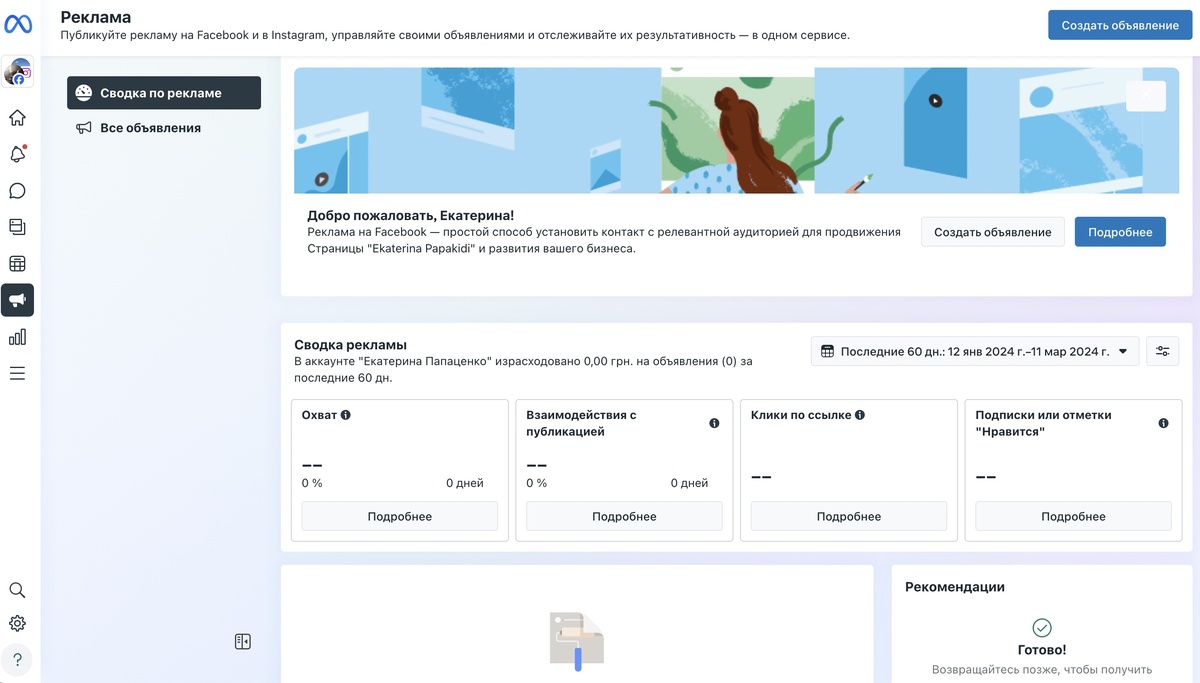
Task: Click info icon next to Клики по ссылке
Action: pyautogui.click(x=860, y=415)
